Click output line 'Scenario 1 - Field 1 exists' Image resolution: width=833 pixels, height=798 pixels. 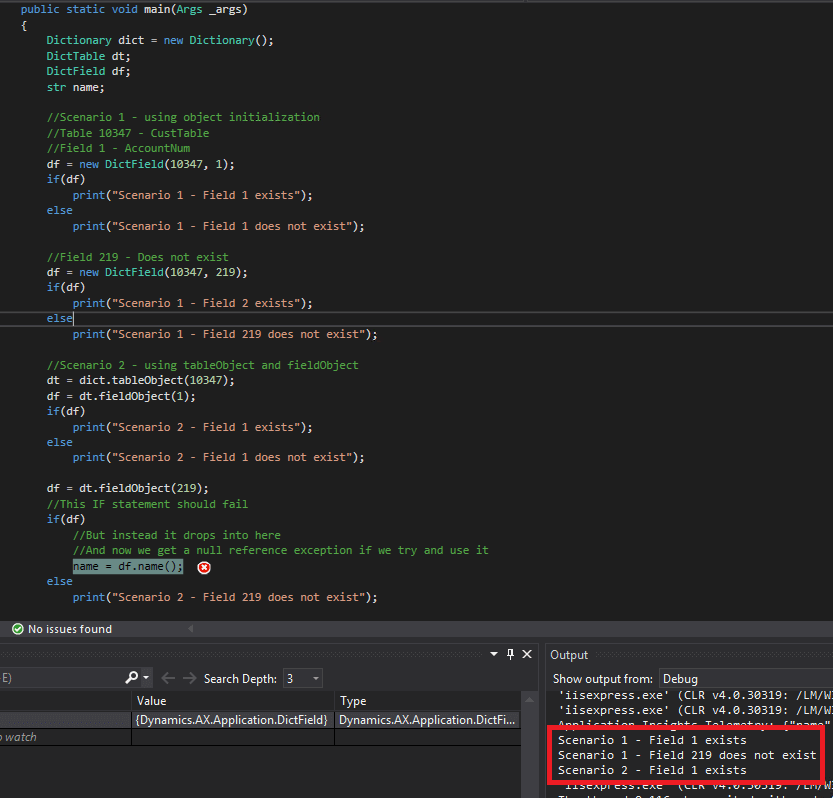tap(652, 740)
